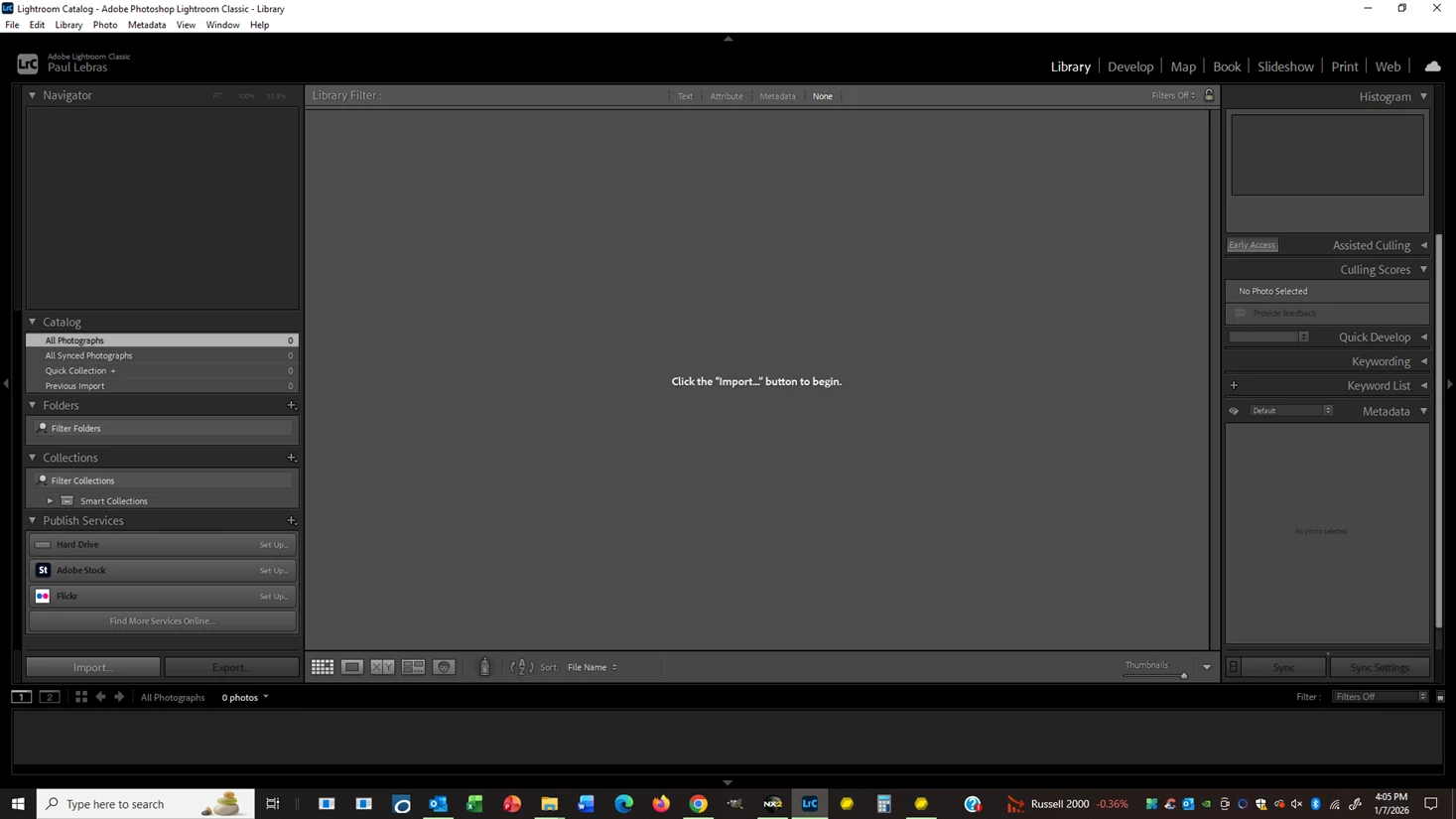Open File Explorer from the taskbar
1456x819 pixels.
pyautogui.click(x=549, y=804)
